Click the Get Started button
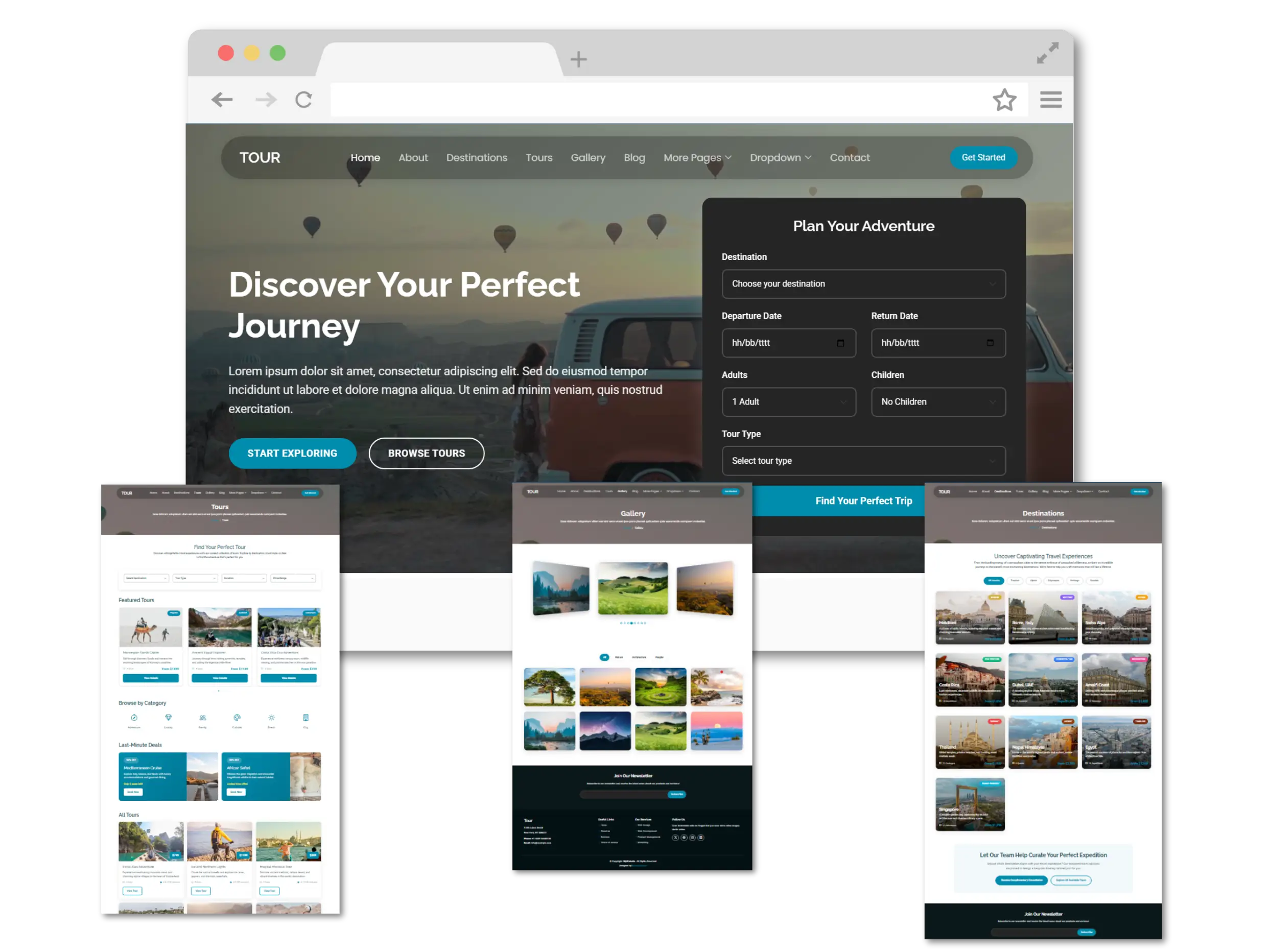 983,158
